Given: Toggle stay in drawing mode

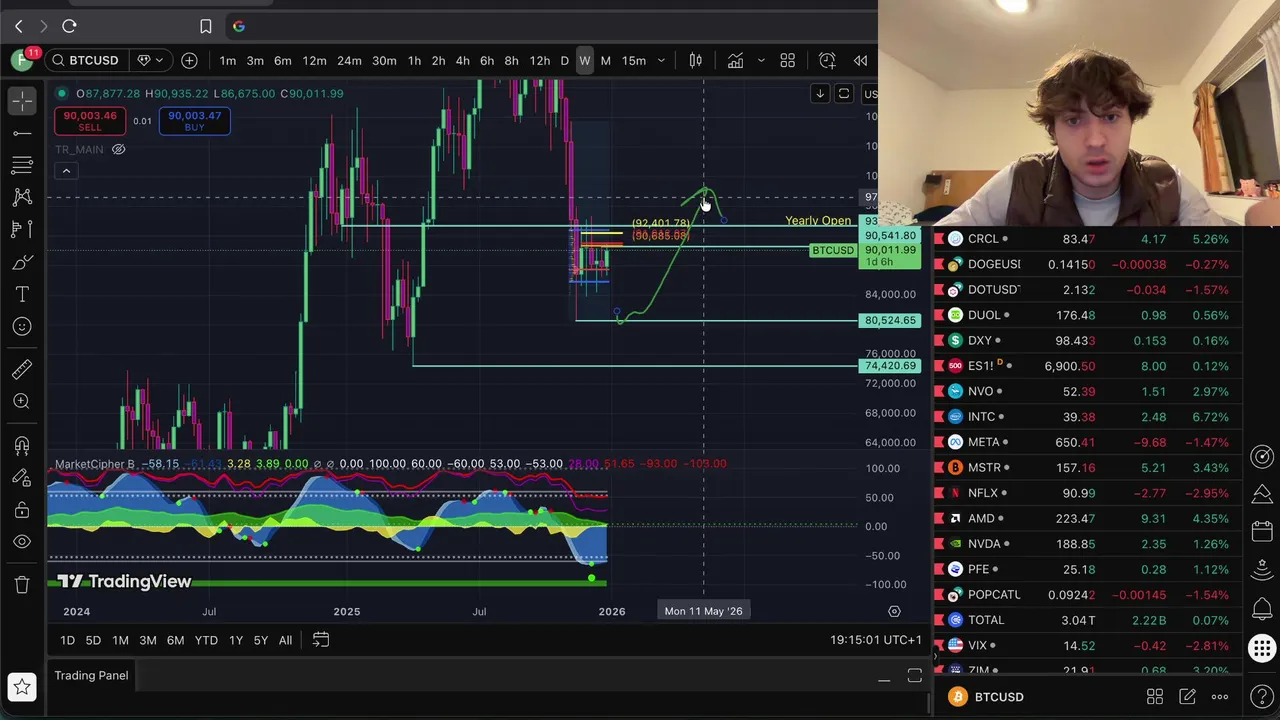Looking at the screenshot, I should pos(22,478).
